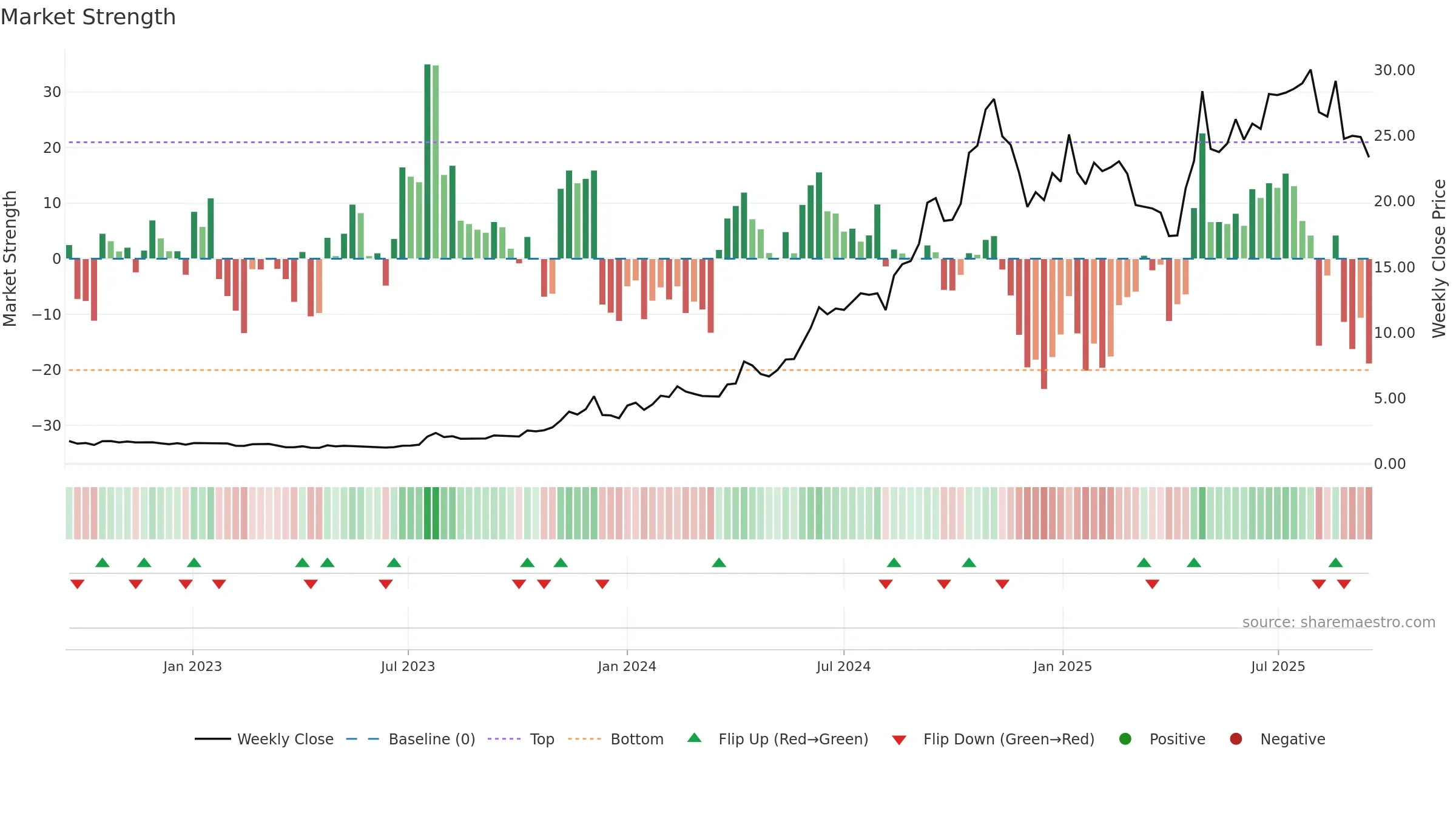The width and height of the screenshot is (1456, 819).
Task: Toggle the Negative legend entry
Action: (1277, 739)
